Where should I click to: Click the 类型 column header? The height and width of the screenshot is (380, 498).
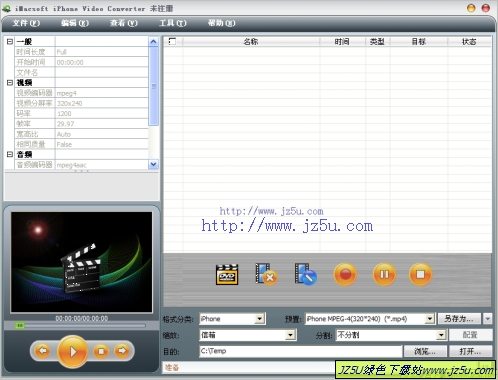pyautogui.click(x=377, y=41)
